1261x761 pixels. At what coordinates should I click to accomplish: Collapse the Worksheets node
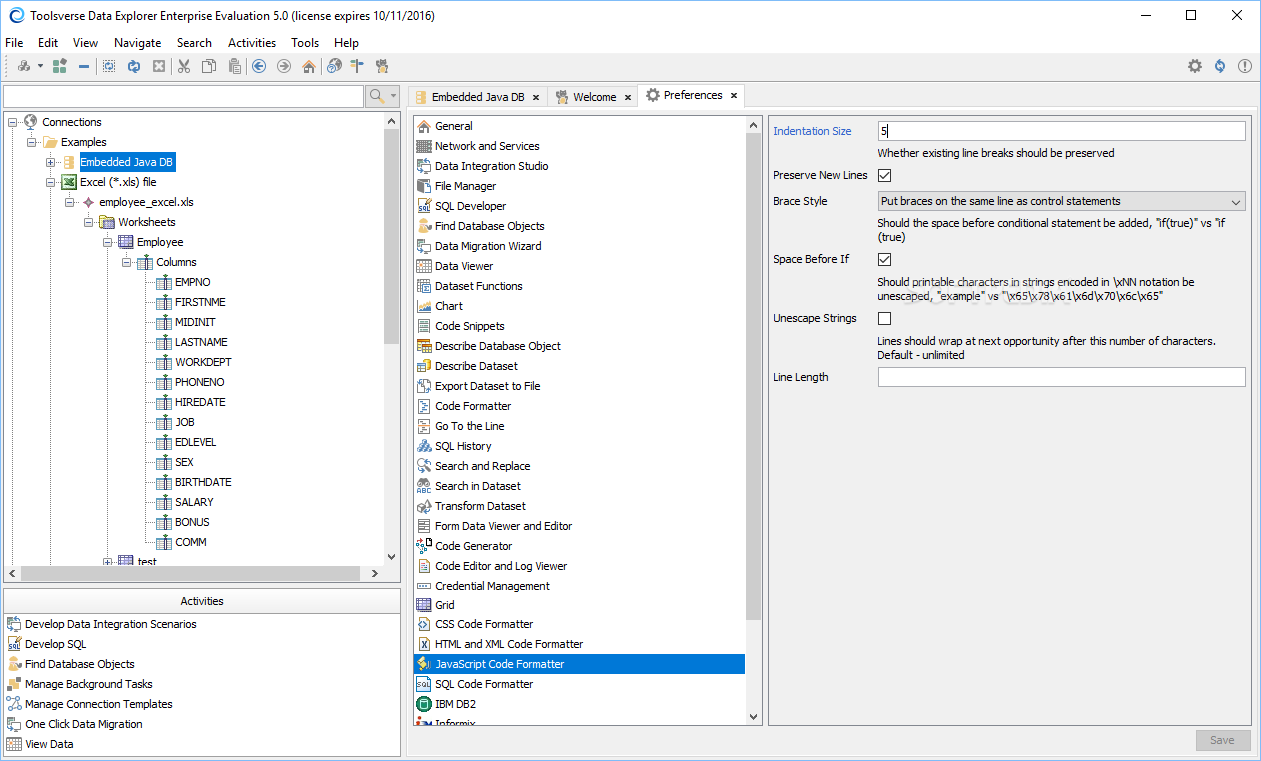[x=89, y=222]
